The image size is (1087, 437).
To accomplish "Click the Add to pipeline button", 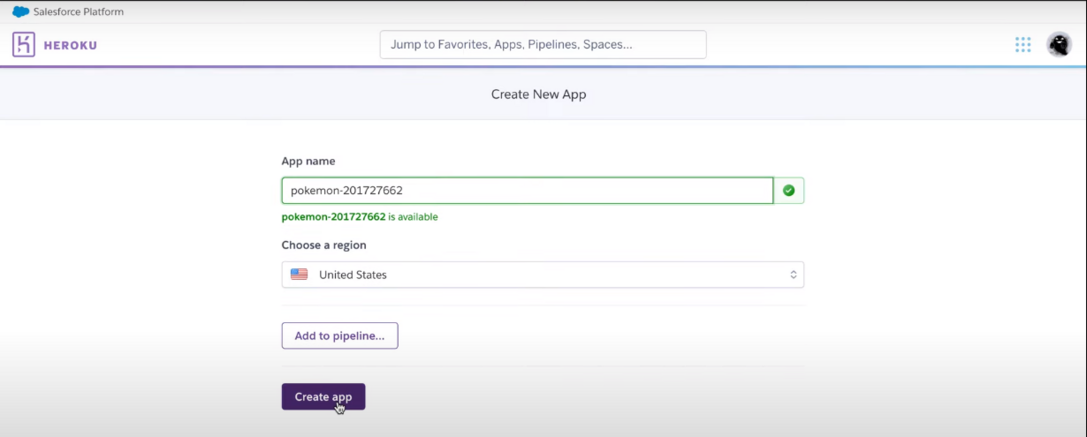I will point(340,336).
